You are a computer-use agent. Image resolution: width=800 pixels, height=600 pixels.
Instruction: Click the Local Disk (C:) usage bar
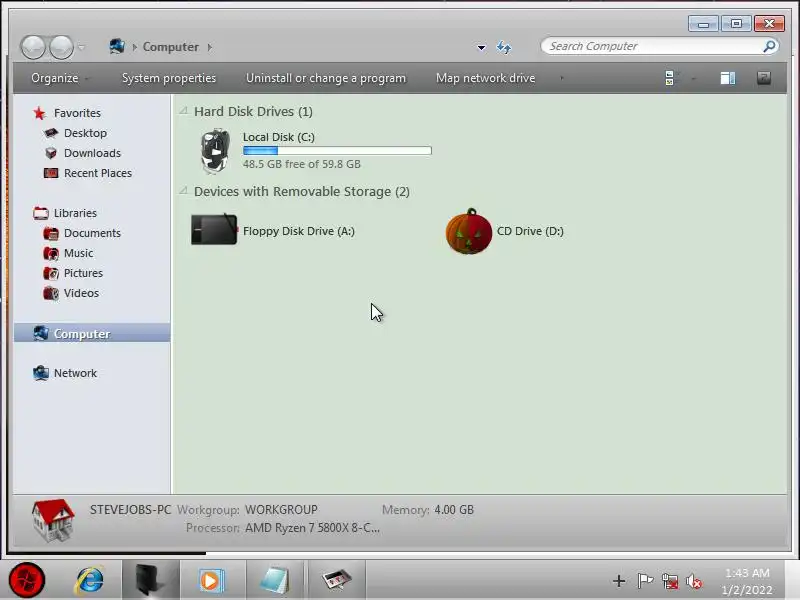click(337, 151)
